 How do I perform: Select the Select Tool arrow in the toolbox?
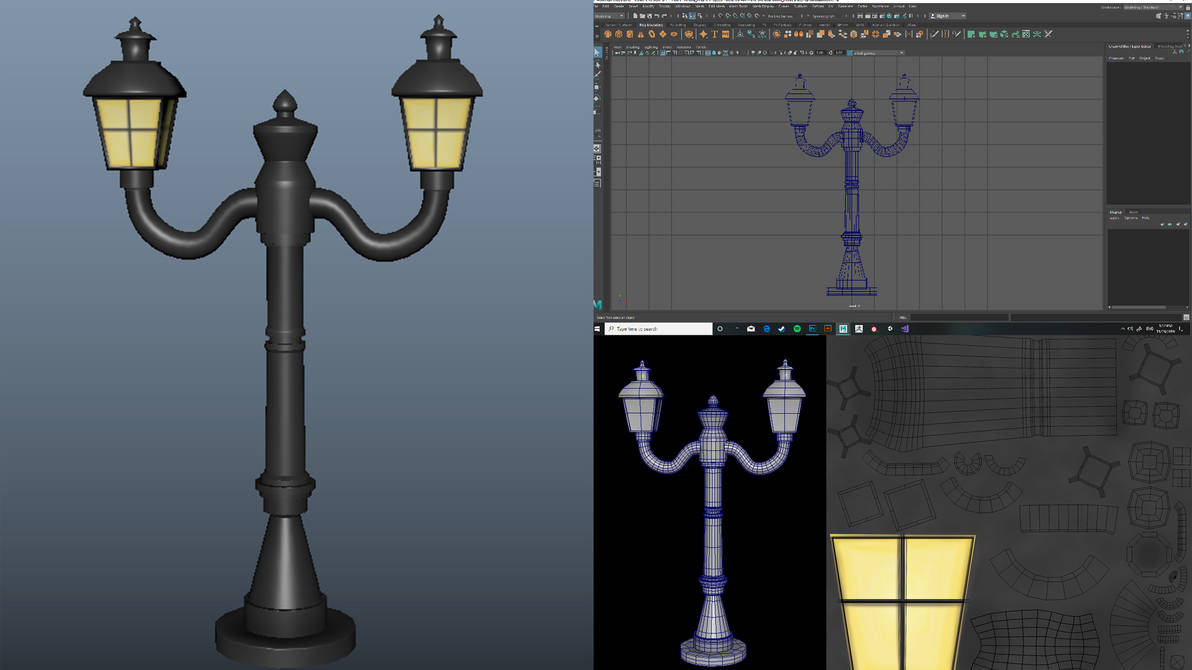coord(598,52)
